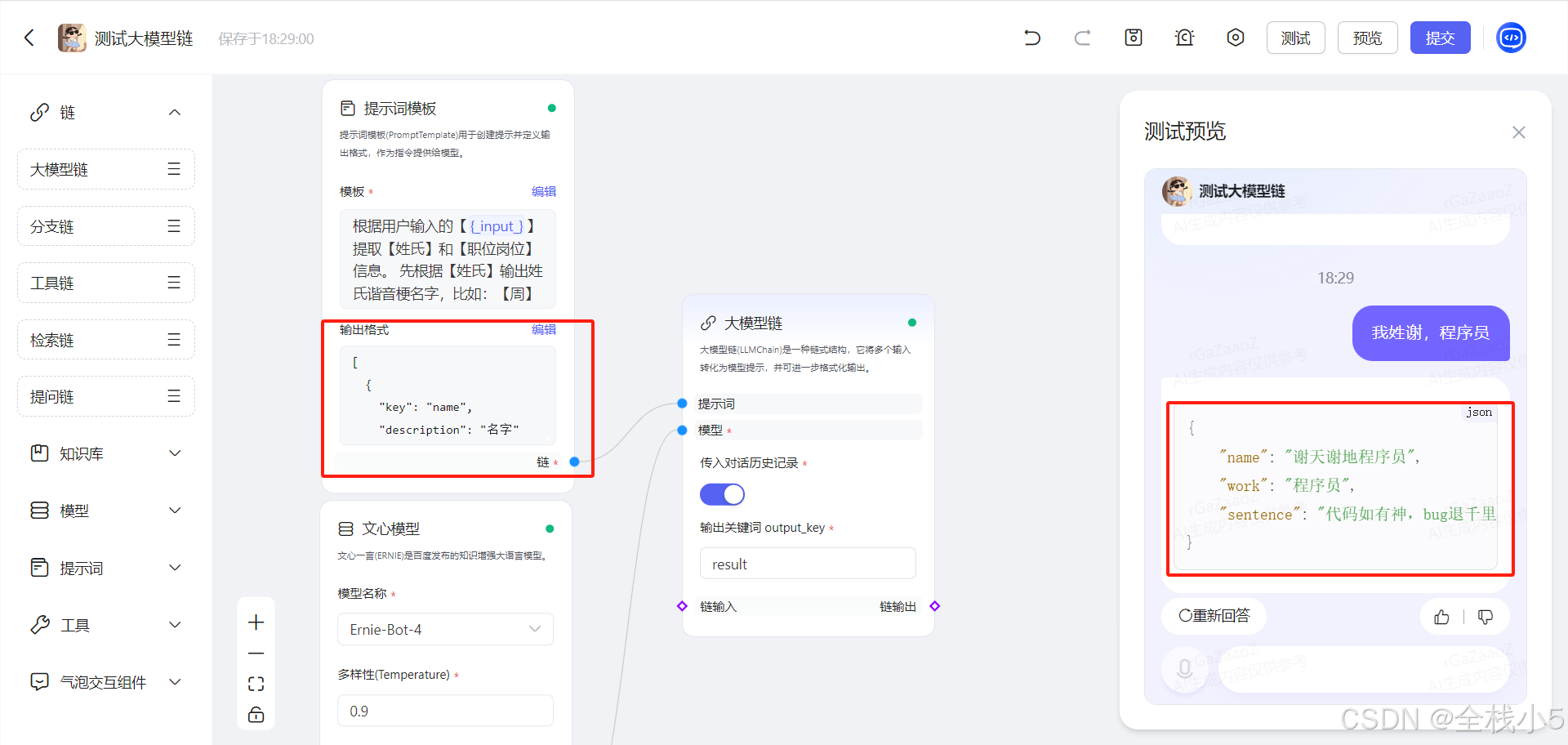1568x745 pixels.
Task: Click the canvas lock icon
Action: (x=256, y=714)
